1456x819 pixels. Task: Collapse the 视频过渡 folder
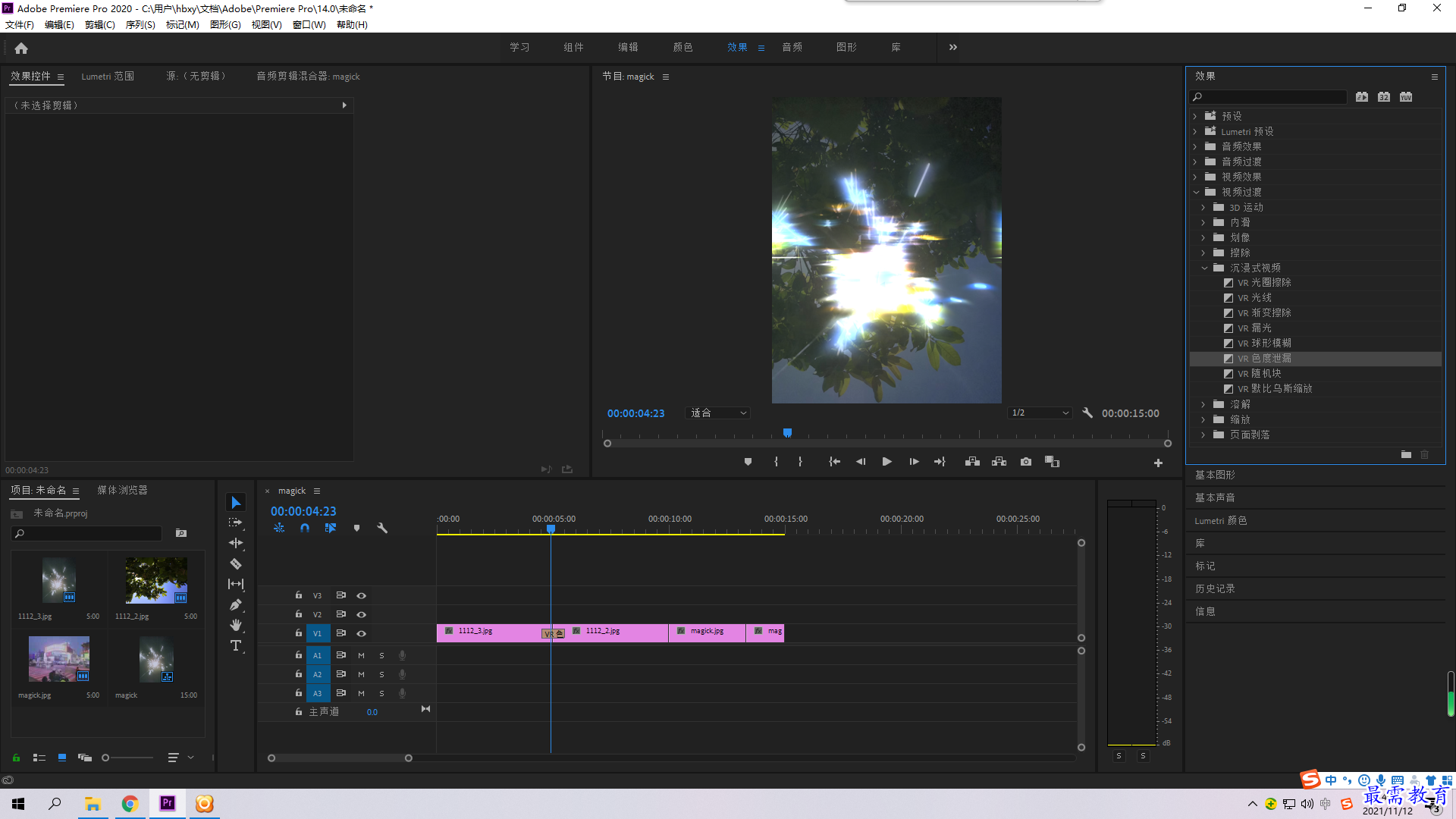[x=1196, y=192]
